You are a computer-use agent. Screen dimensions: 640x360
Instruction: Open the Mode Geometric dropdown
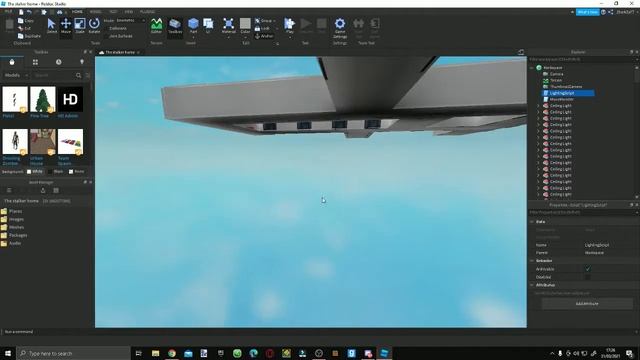(x=130, y=20)
